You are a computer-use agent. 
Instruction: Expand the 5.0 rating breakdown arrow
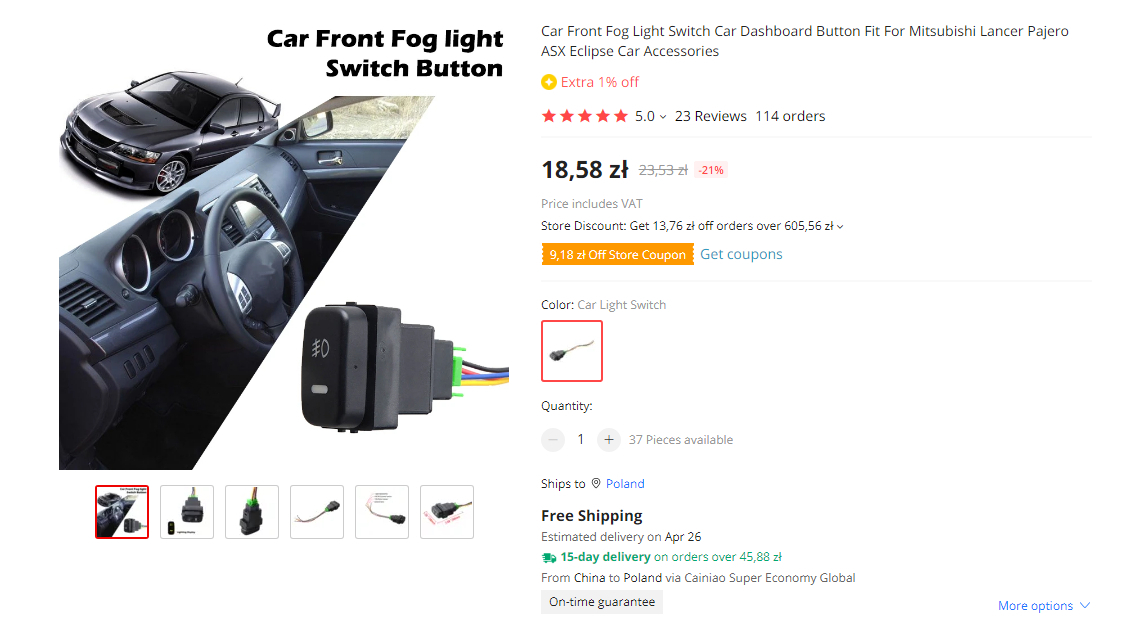[663, 117]
